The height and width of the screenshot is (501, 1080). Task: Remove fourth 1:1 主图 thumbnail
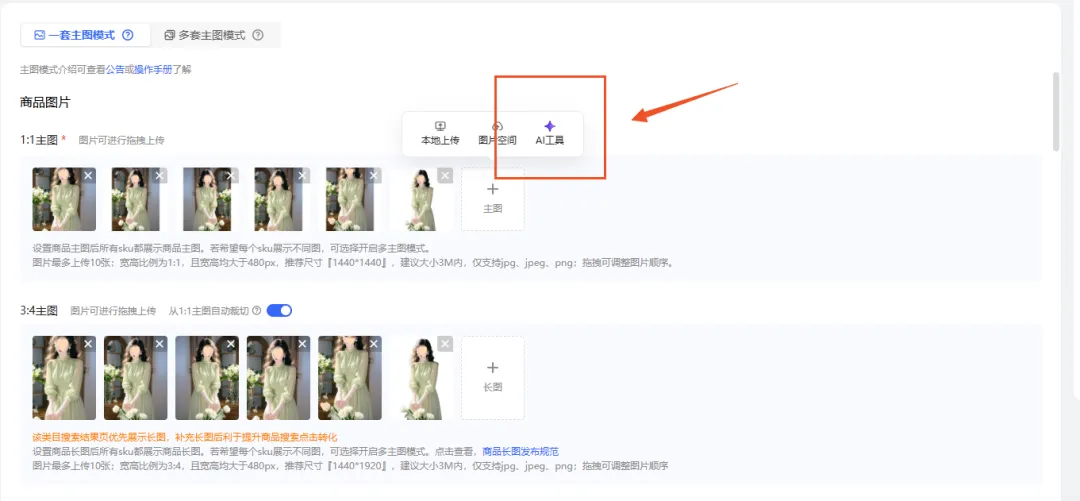(303, 176)
